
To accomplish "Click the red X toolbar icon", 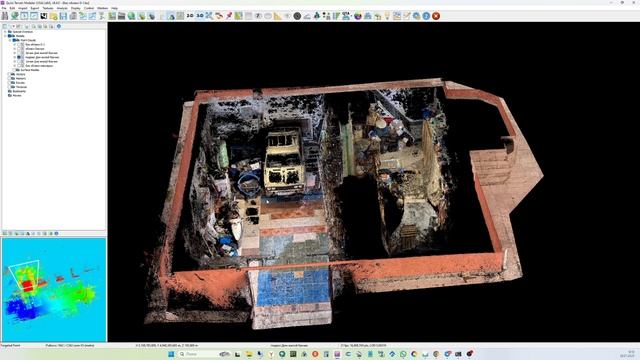I will [436, 16].
